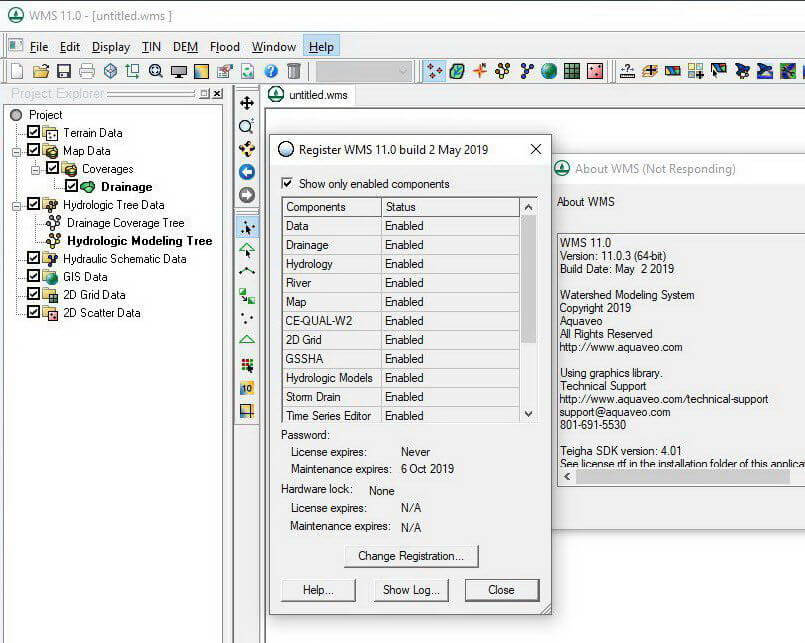The image size is (805, 643).
Task: Open WMS Help with the question mark icon
Action: (271, 70)
